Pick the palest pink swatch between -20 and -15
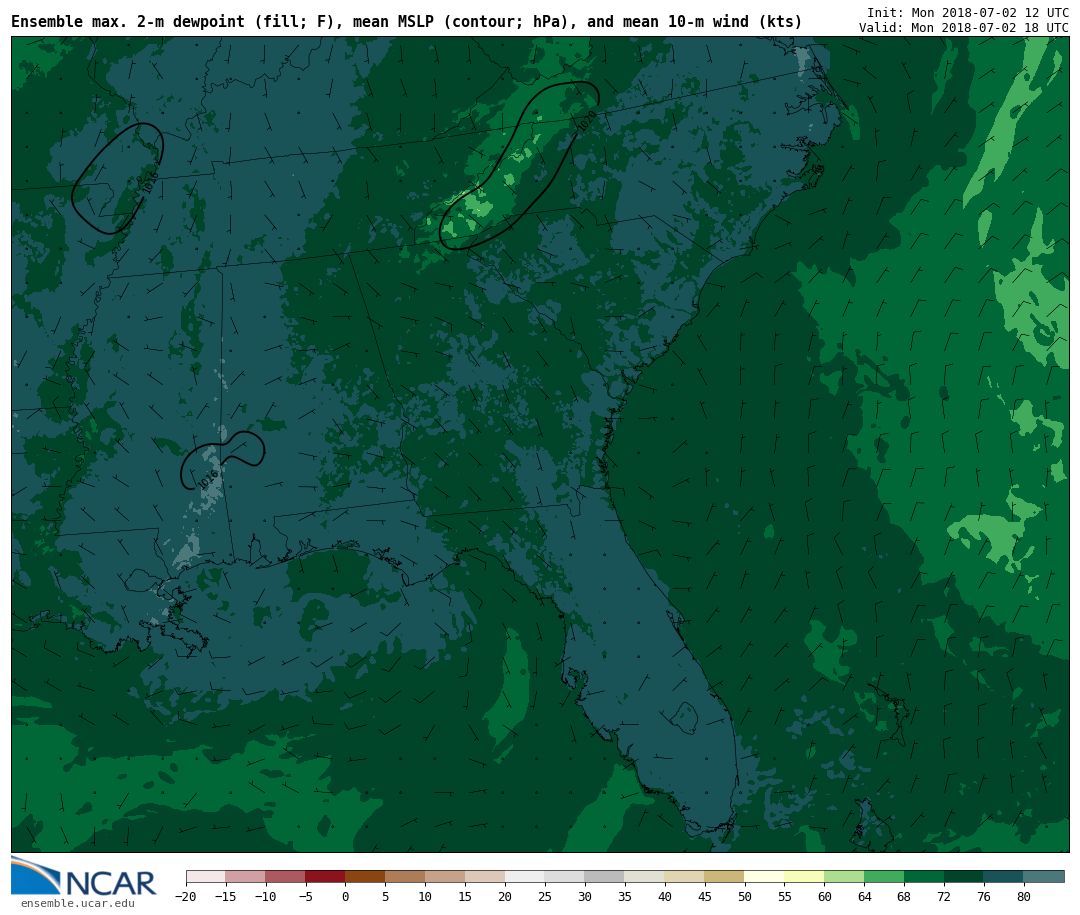 click(206, 876)
